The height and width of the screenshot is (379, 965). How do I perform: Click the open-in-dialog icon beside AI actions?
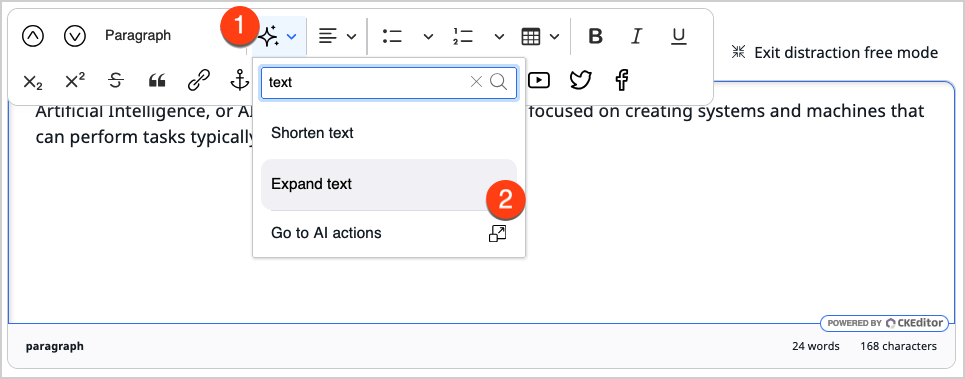click(497, 234)
